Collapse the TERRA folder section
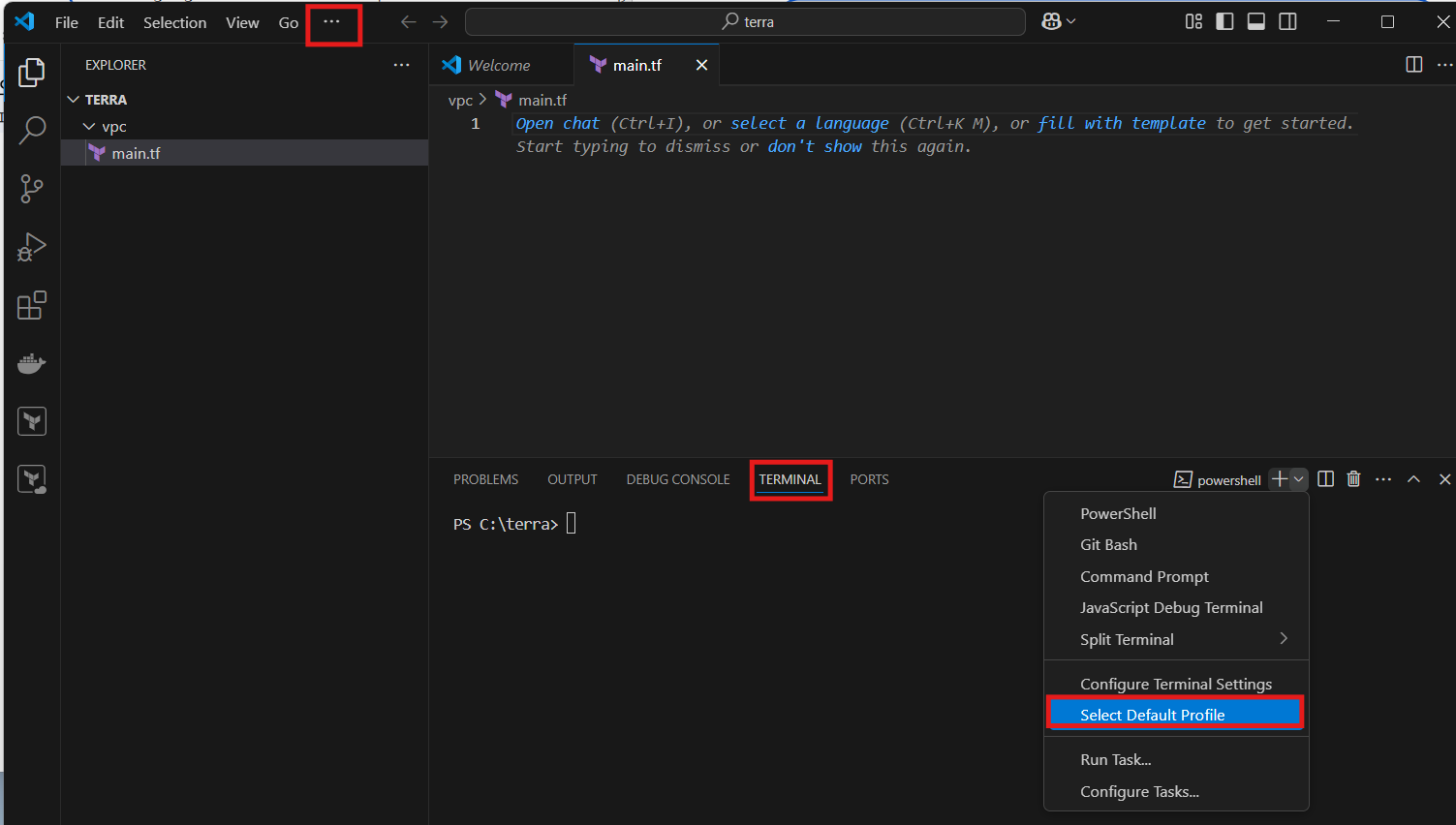 tap(74, 100)
